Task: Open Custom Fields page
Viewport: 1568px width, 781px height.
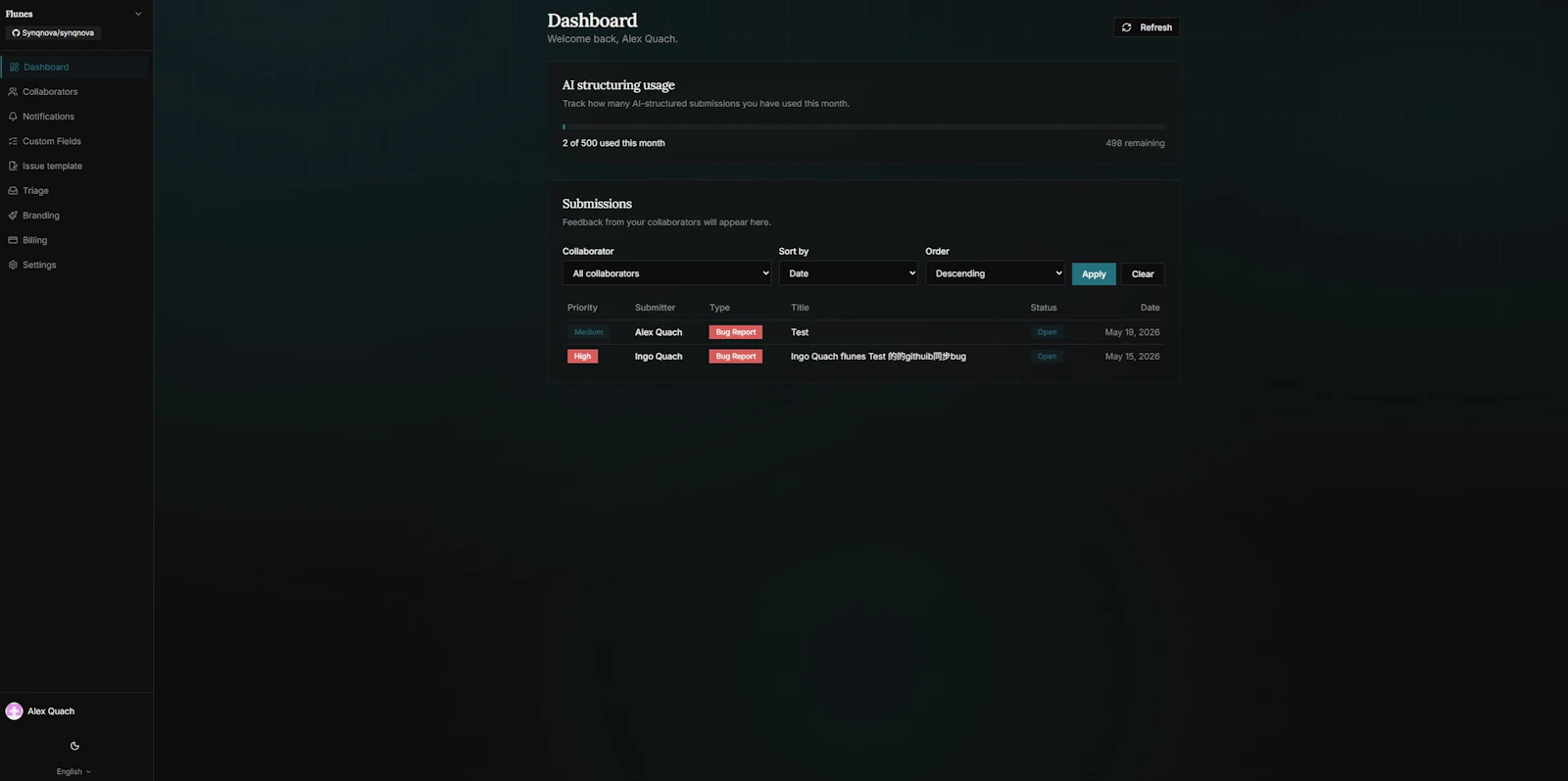Action: (x=75, y=141)
